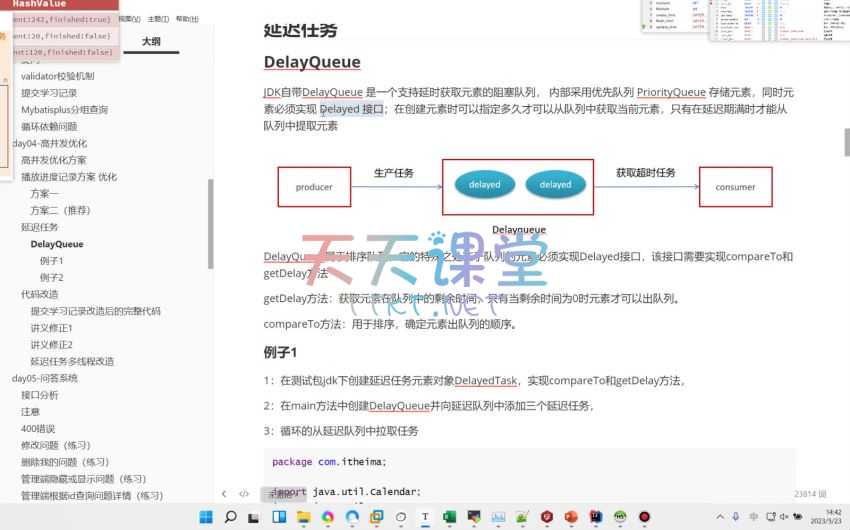Image resolution: width=850 pixels, height=530 pixels.
Task: Click the taskbar search magnifier icon
Action: 230,516
